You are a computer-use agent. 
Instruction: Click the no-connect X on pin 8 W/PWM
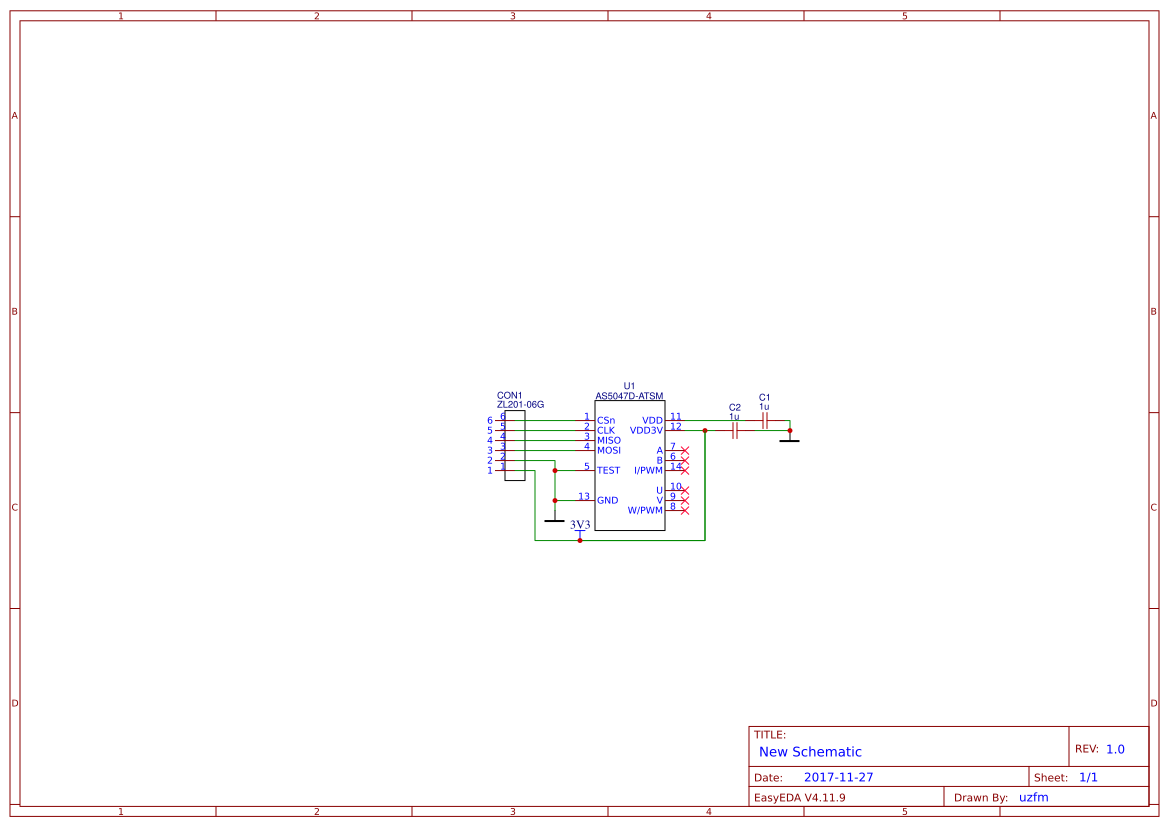(x=685, y=511)
